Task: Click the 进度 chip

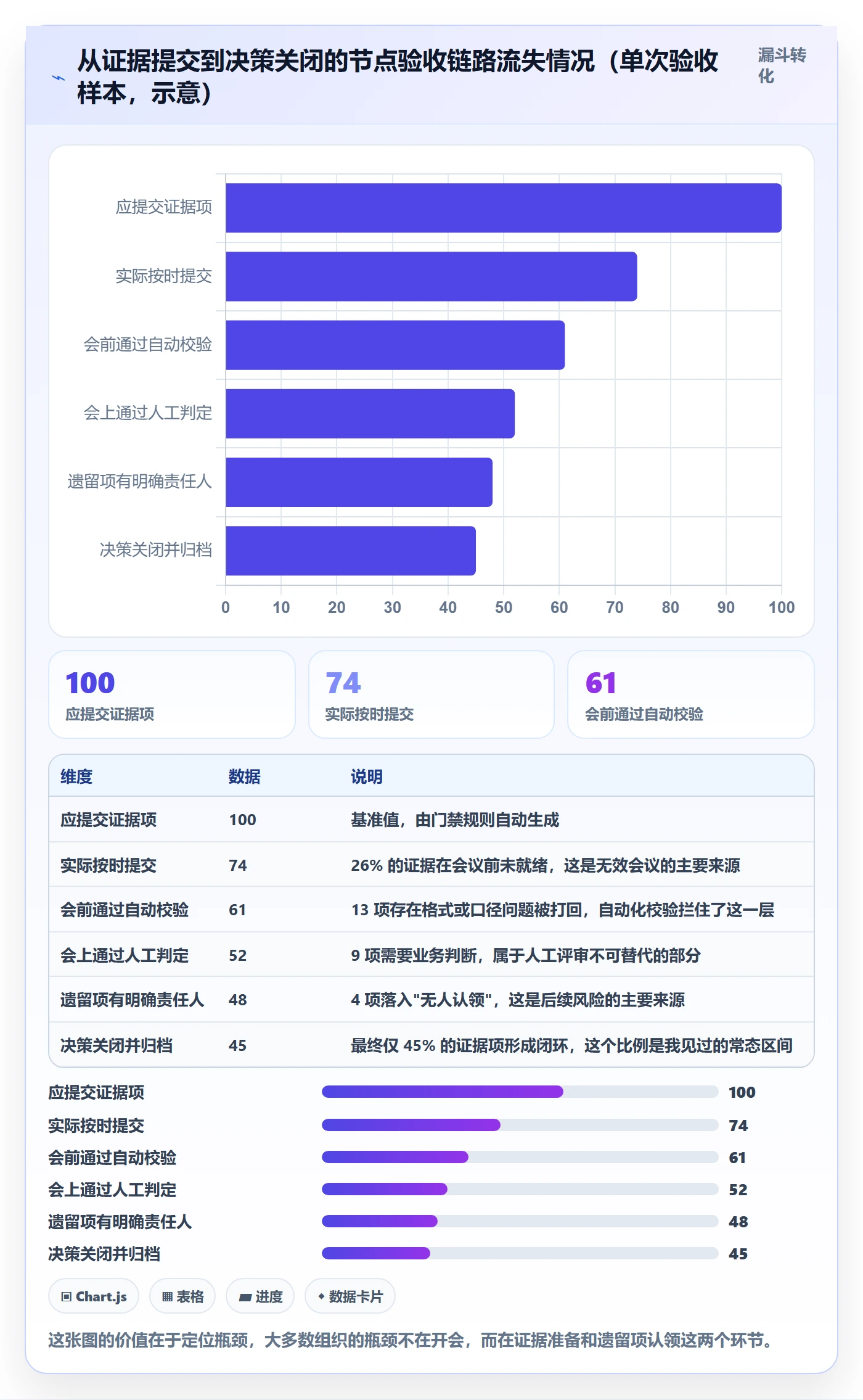Action: pyautogui.click(x=260, y=1296)
